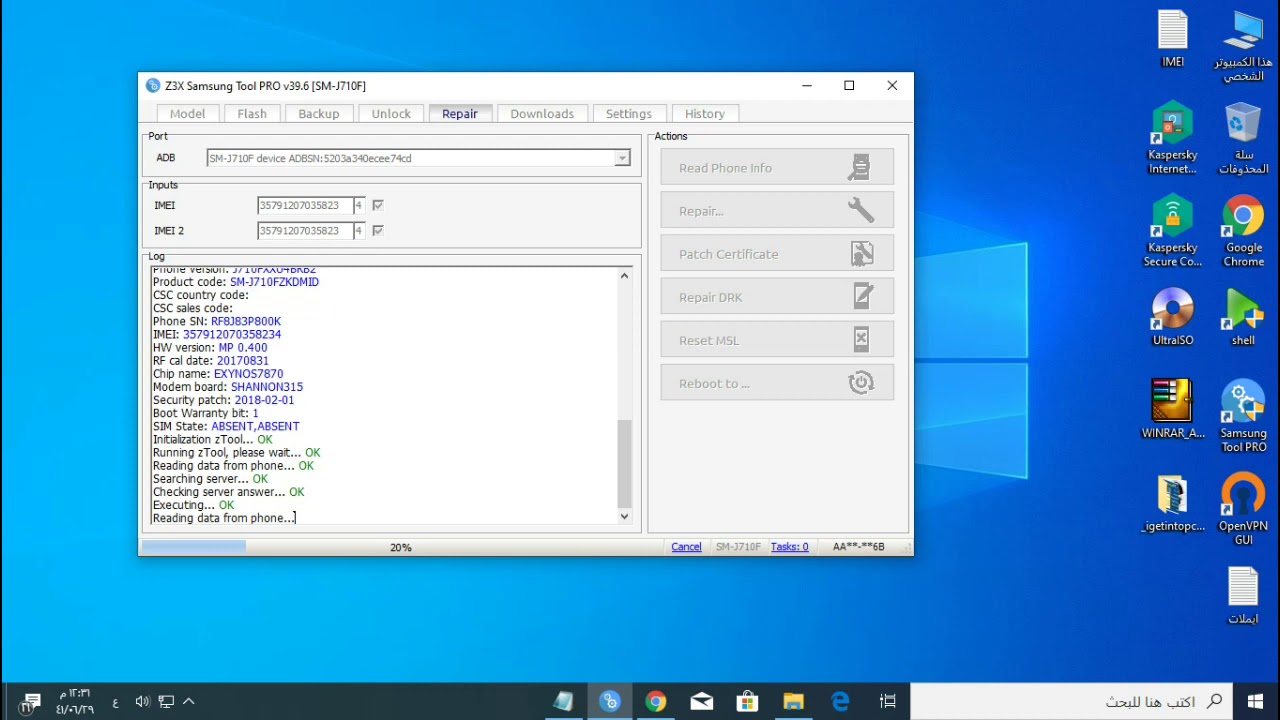Screen dimensions: 1280x720
Task: Click the AA**-**6B status bar text
Action: [859, 547]
